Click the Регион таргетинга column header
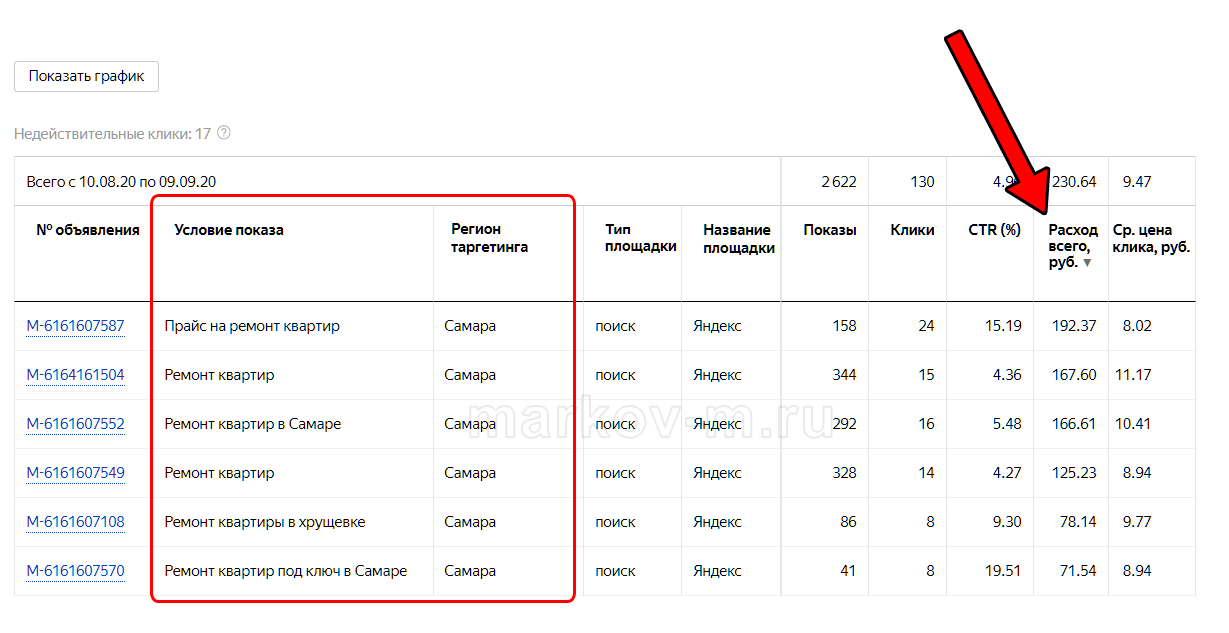This screenshot has height=633, width=1229. point(489,238)
